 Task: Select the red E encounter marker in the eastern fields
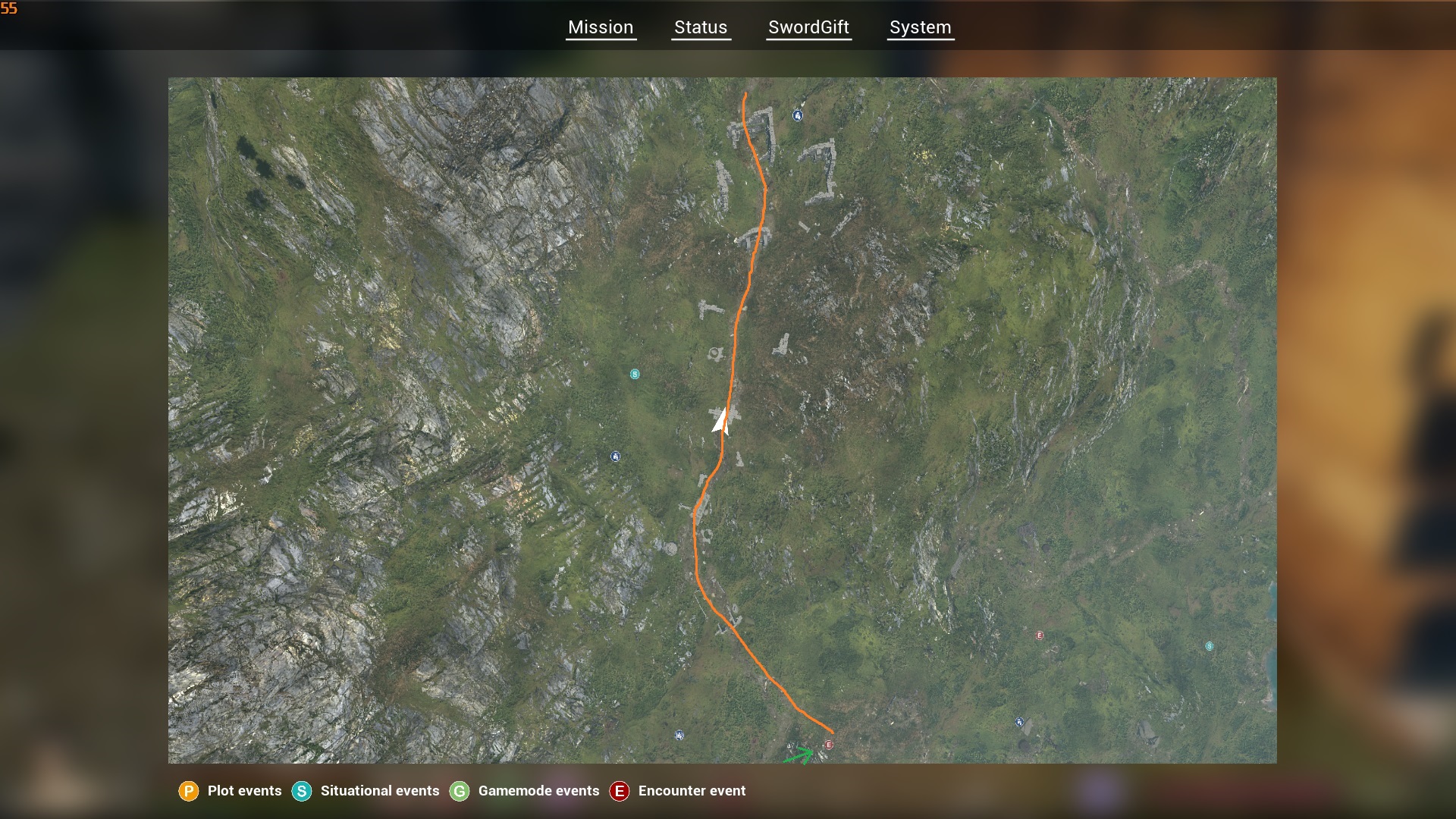pyautogui.click(x=1040, y=635)
